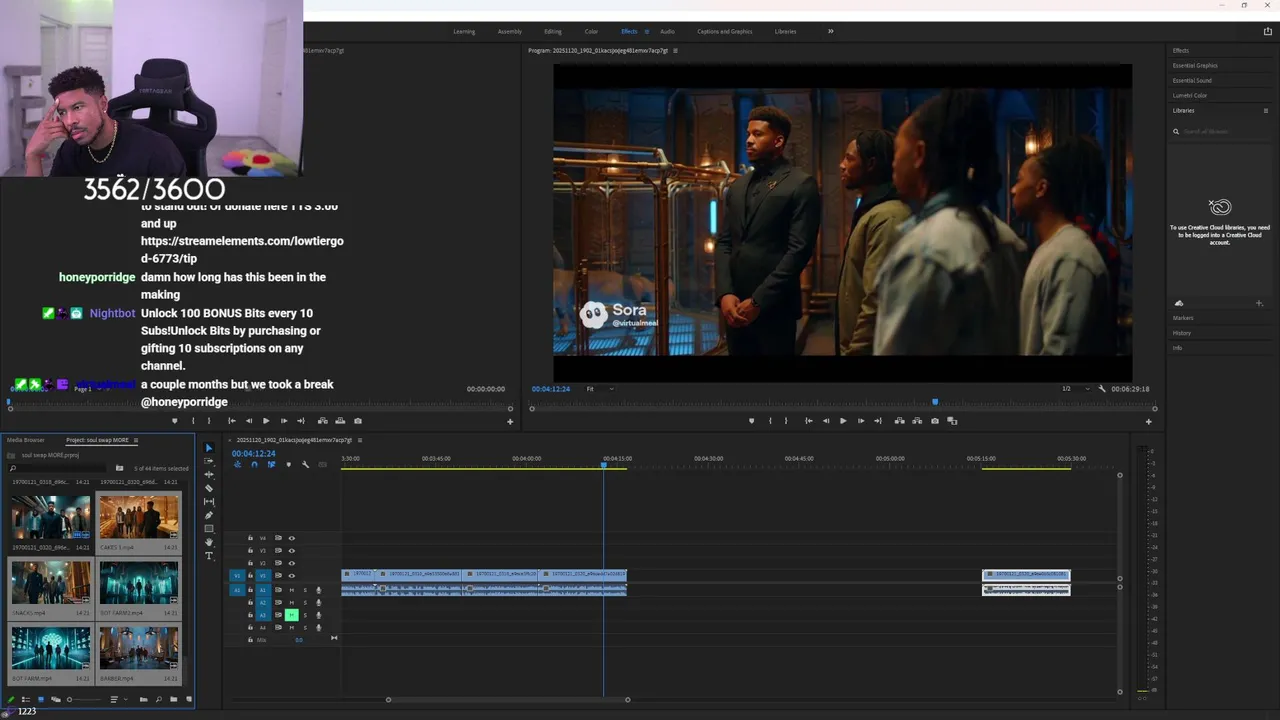
Task: Select the Track Select Forward tool
Action: click(209, 461)
